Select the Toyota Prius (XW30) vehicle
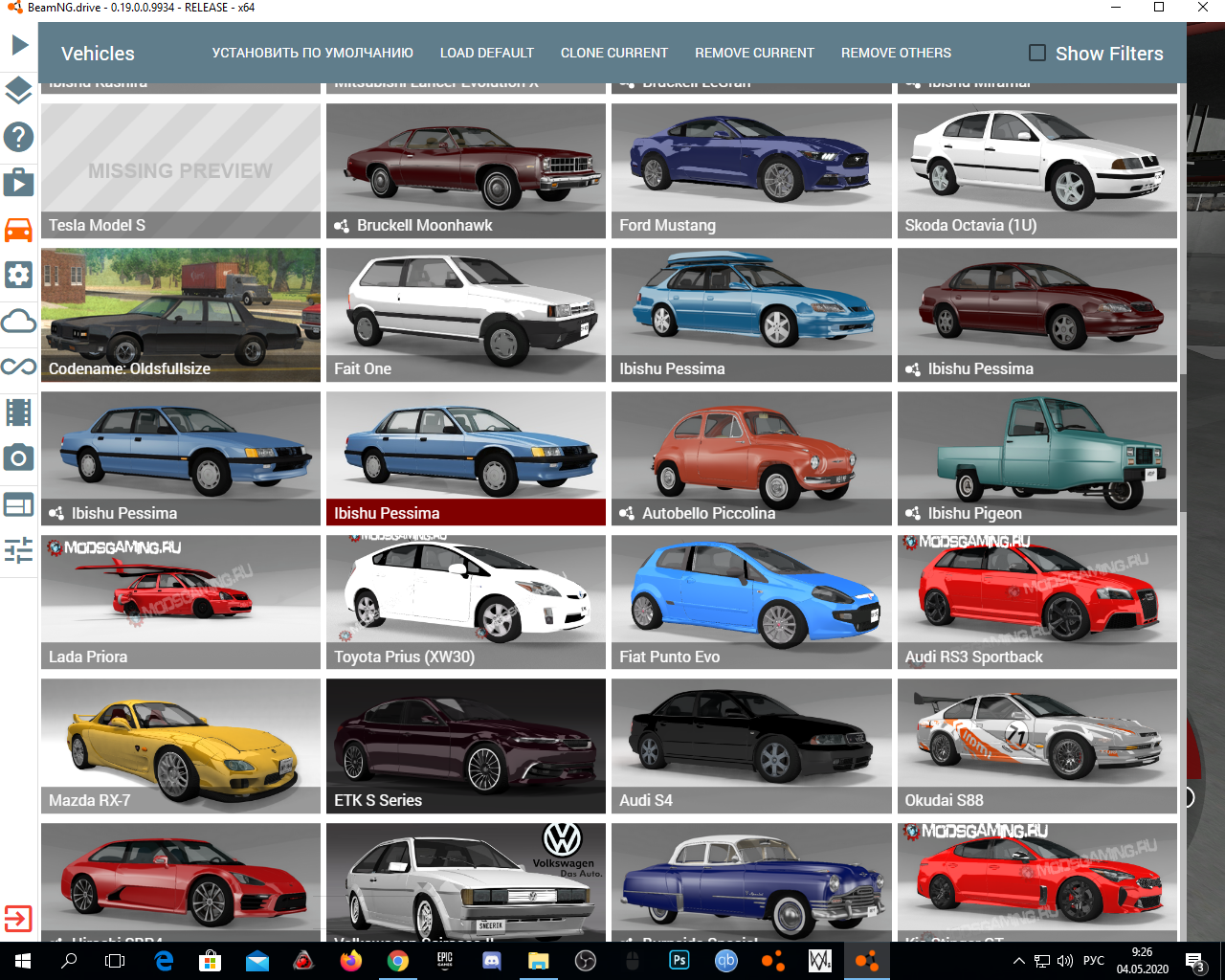This screenshot has height=980, width=1225. tap(466, 602)
